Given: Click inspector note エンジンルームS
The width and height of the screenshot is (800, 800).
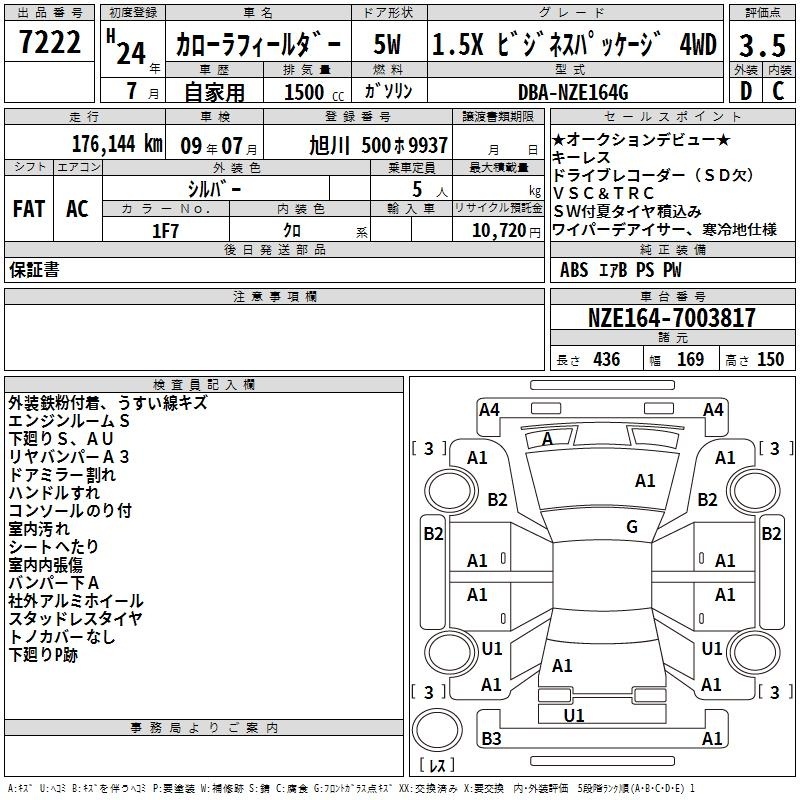Looking at the screenshot, I should 69,421.
